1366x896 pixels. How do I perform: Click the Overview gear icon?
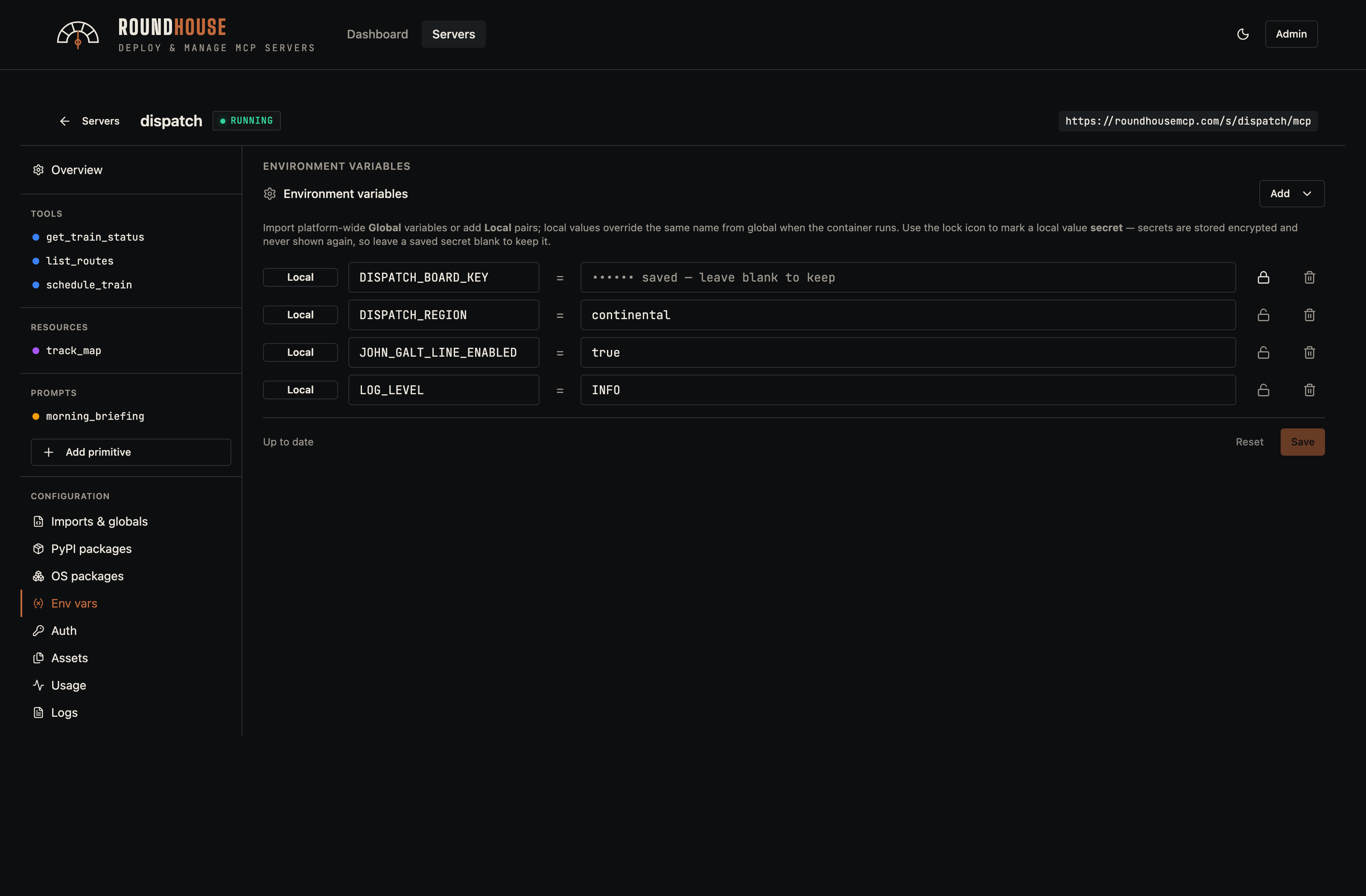38,170
